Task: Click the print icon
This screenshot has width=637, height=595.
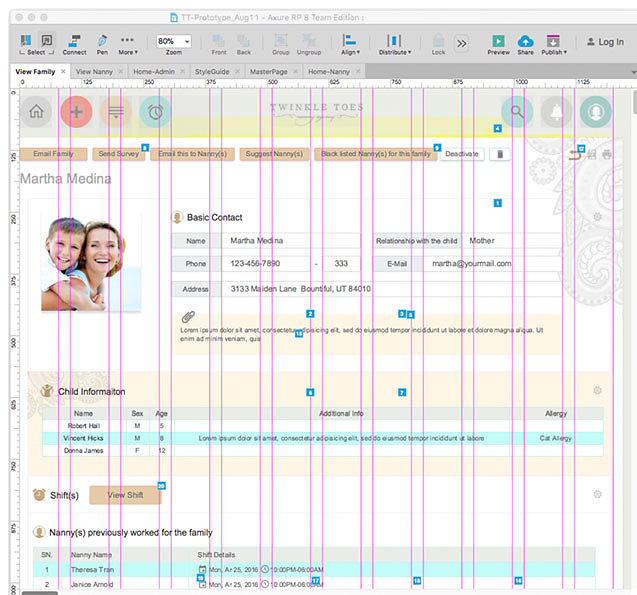Action: click(607, 154)
